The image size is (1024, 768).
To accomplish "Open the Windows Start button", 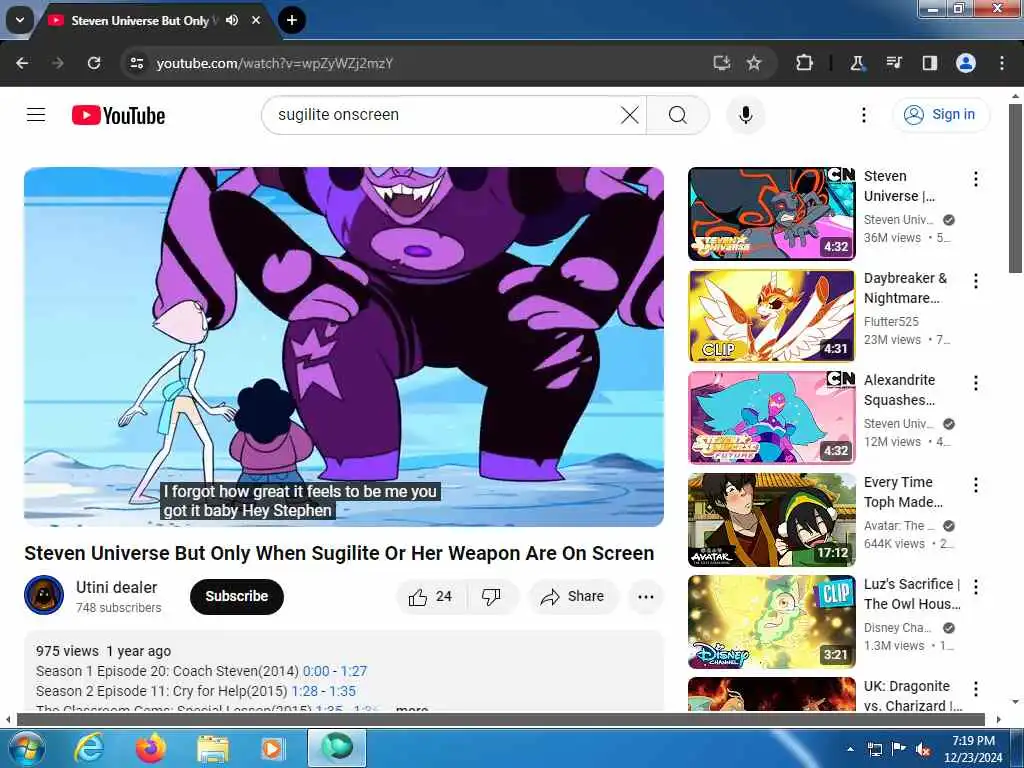I will click(x=26, y=748).
